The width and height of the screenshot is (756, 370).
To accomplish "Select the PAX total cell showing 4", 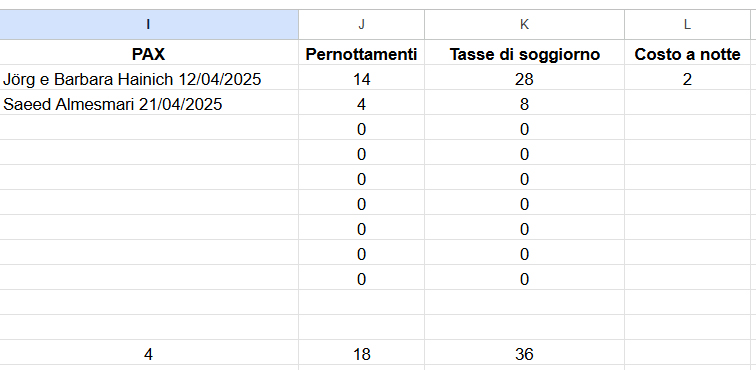I will [x=148, y=355].
